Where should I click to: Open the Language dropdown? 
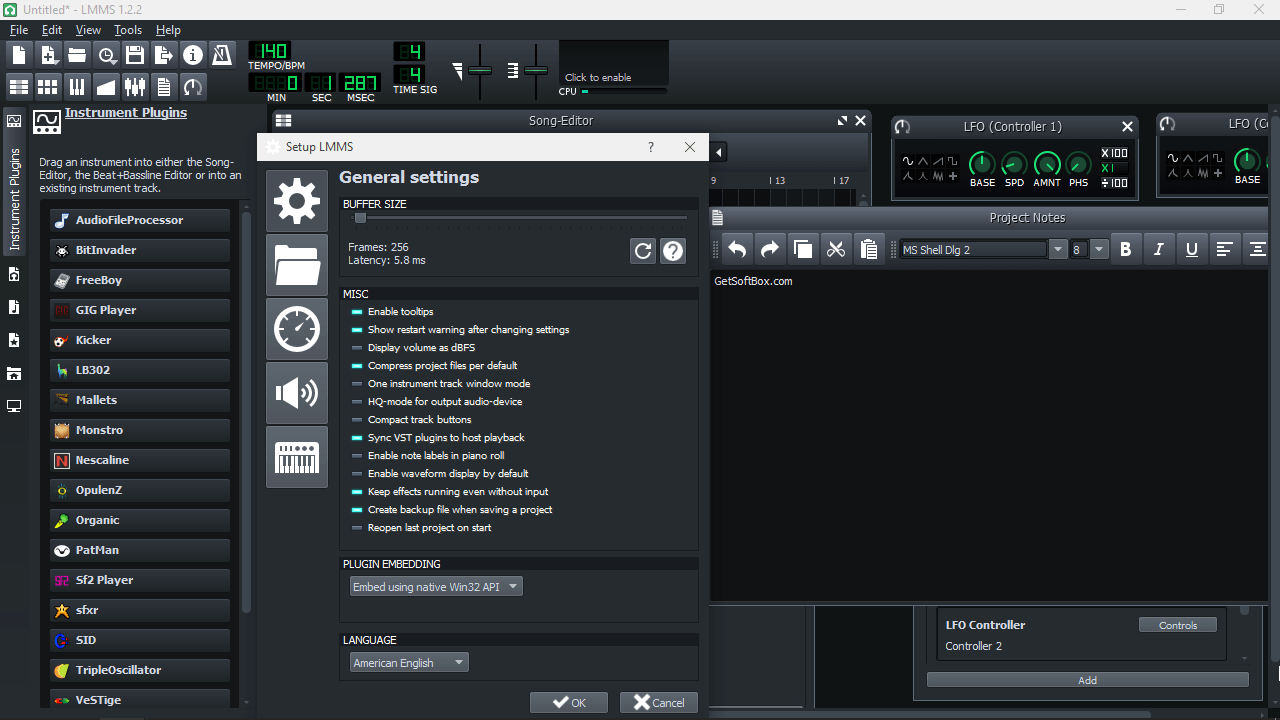(409, 662)
